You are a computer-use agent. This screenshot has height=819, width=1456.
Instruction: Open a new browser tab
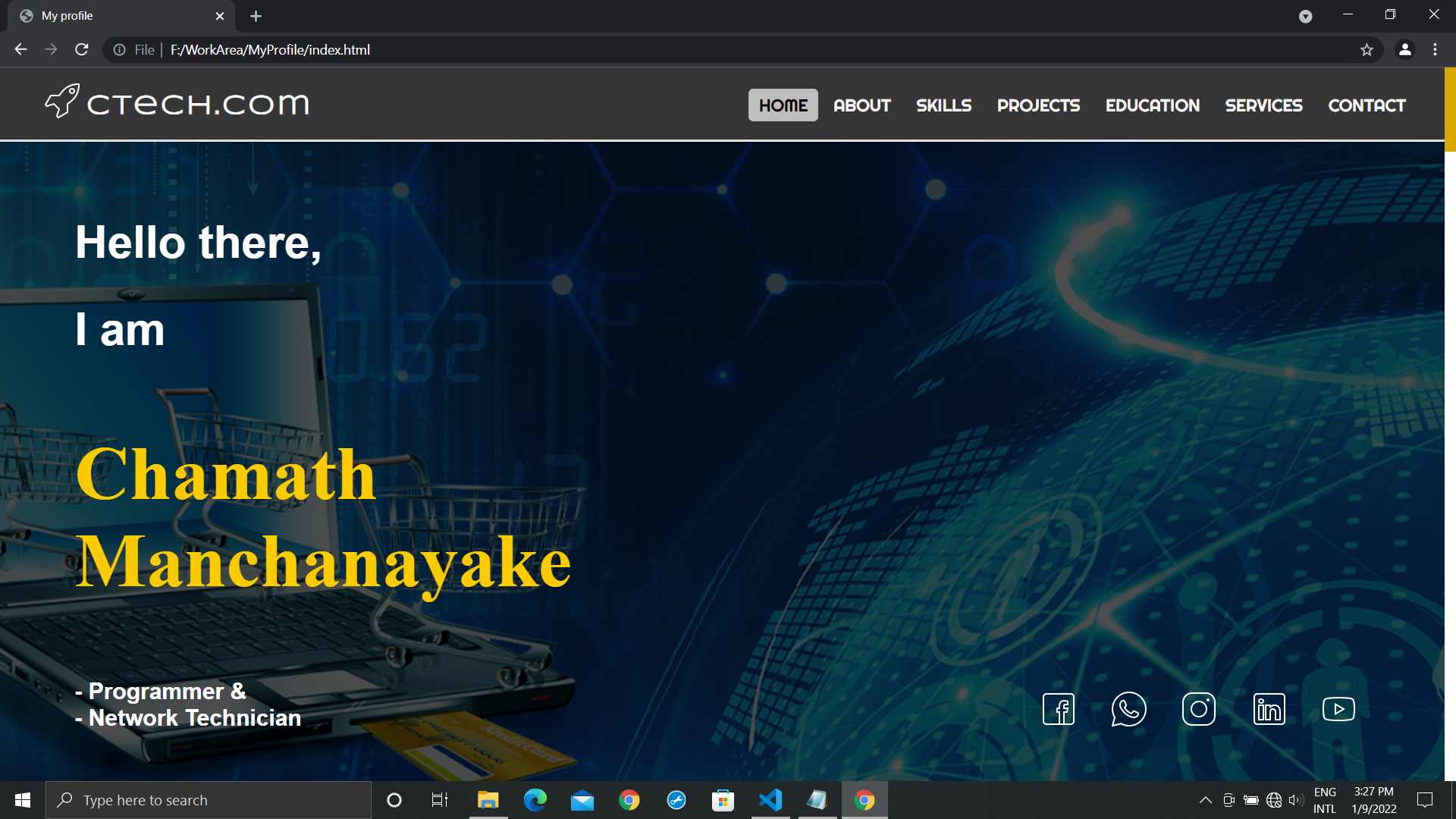[x=256, y=16]
